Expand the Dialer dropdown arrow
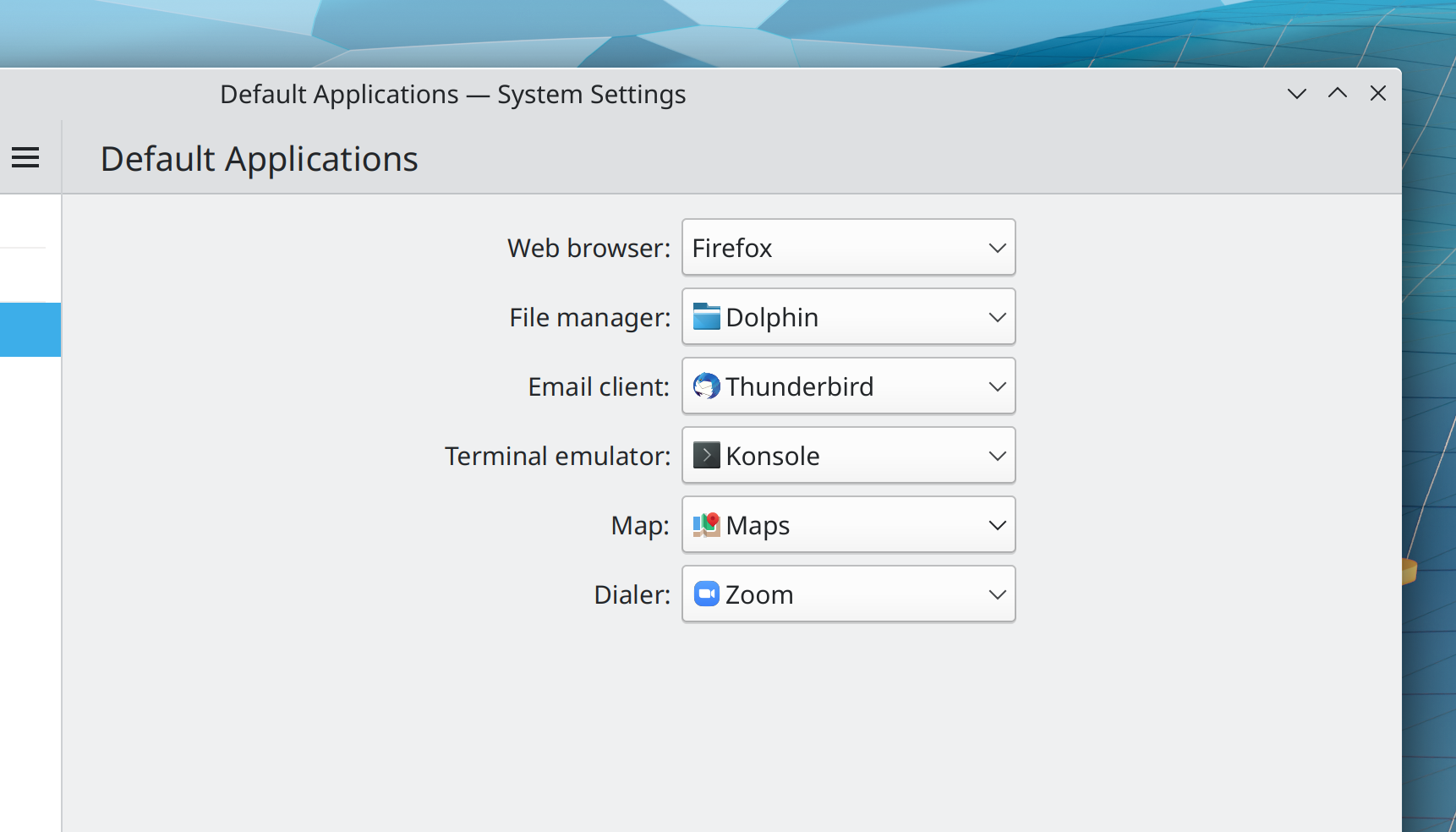The image size is (1456, 832). coord(997,594)
